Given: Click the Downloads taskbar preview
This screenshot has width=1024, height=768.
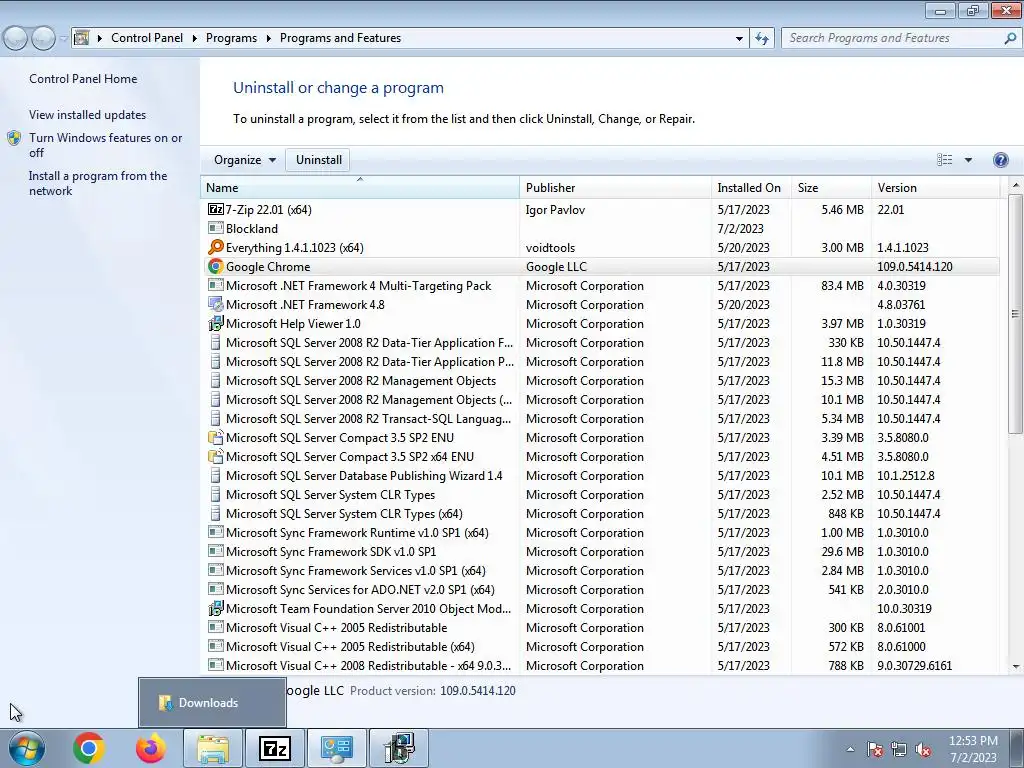Looking at the screenshot, I should tap(212, 703).
